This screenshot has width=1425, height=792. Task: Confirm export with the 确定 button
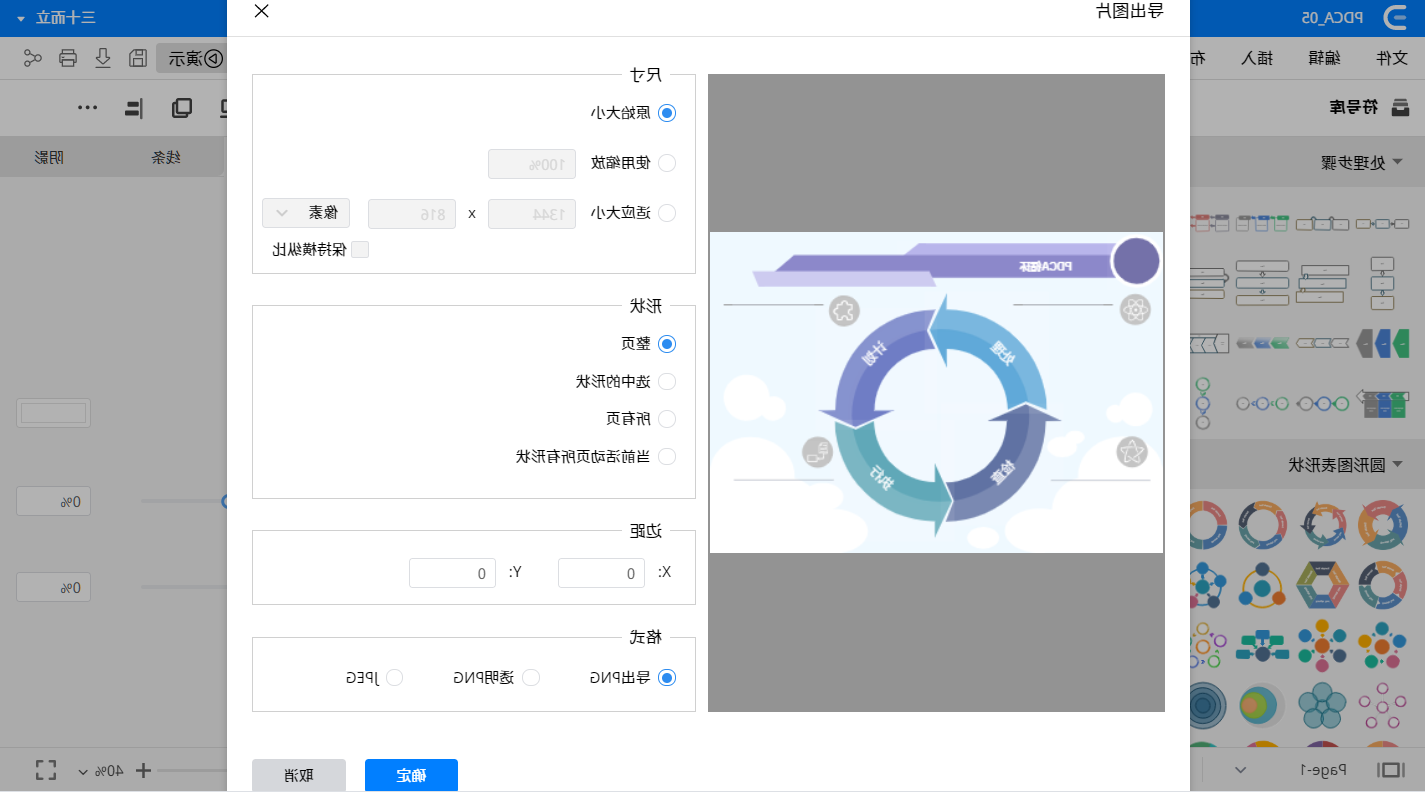point(411,775)
